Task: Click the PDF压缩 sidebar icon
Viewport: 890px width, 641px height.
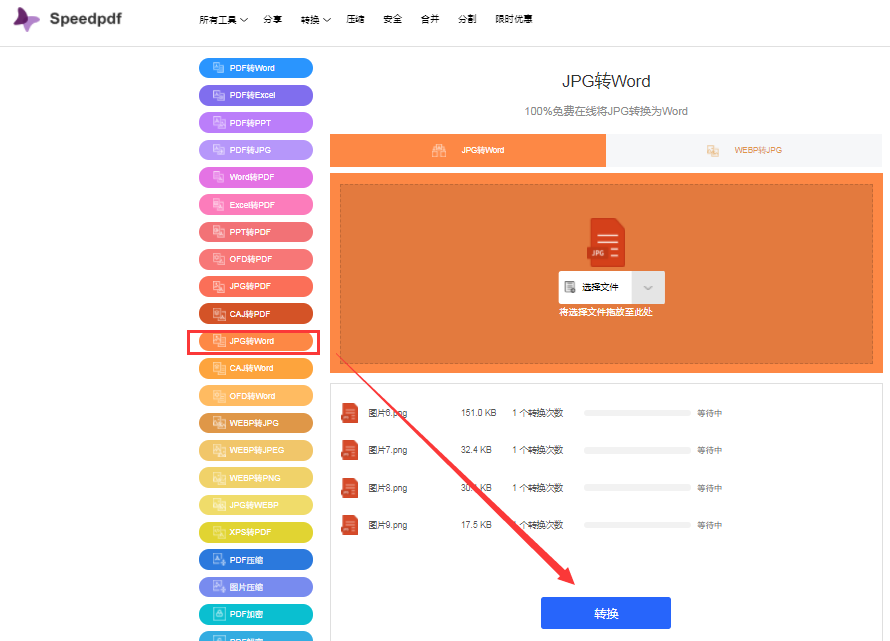Action: (x=219, y=559)
